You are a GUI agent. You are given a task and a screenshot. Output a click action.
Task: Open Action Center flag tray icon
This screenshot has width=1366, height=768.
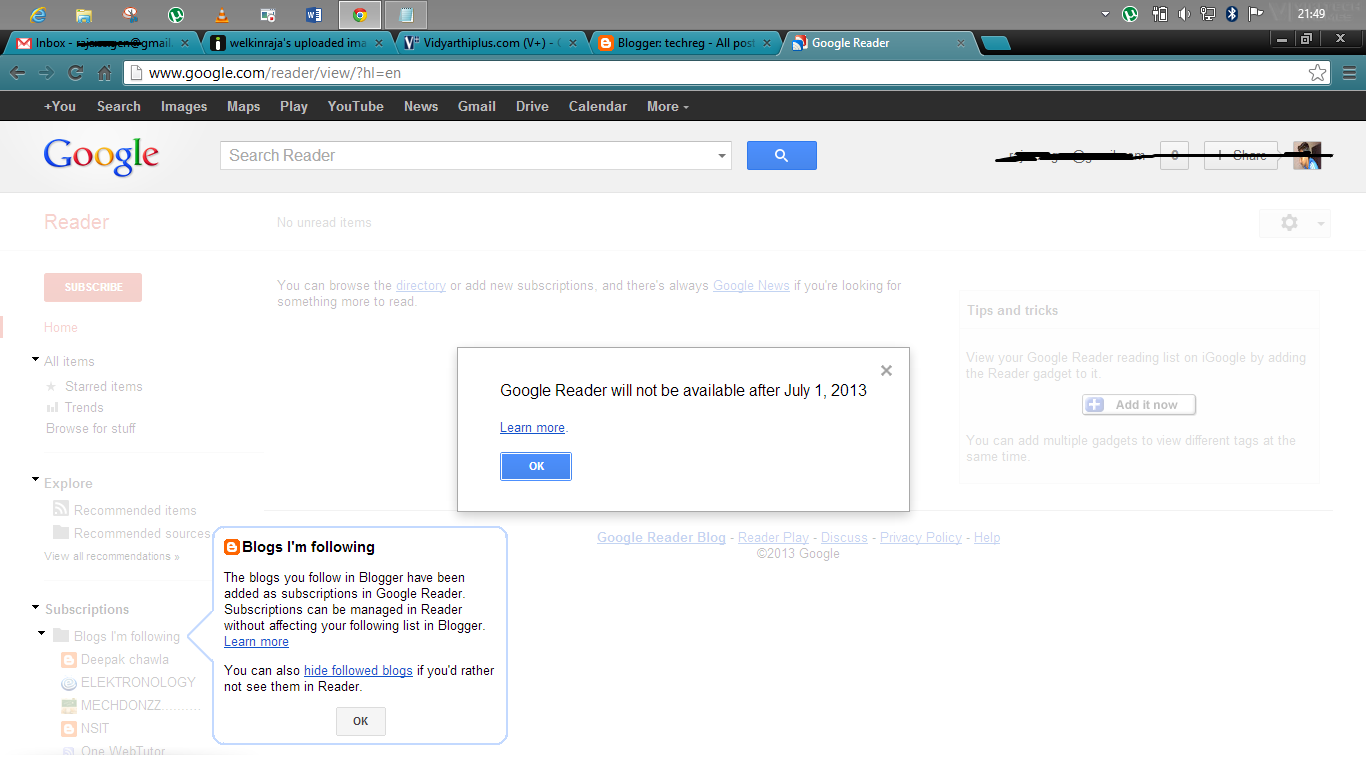click(x=1256, y=14)
